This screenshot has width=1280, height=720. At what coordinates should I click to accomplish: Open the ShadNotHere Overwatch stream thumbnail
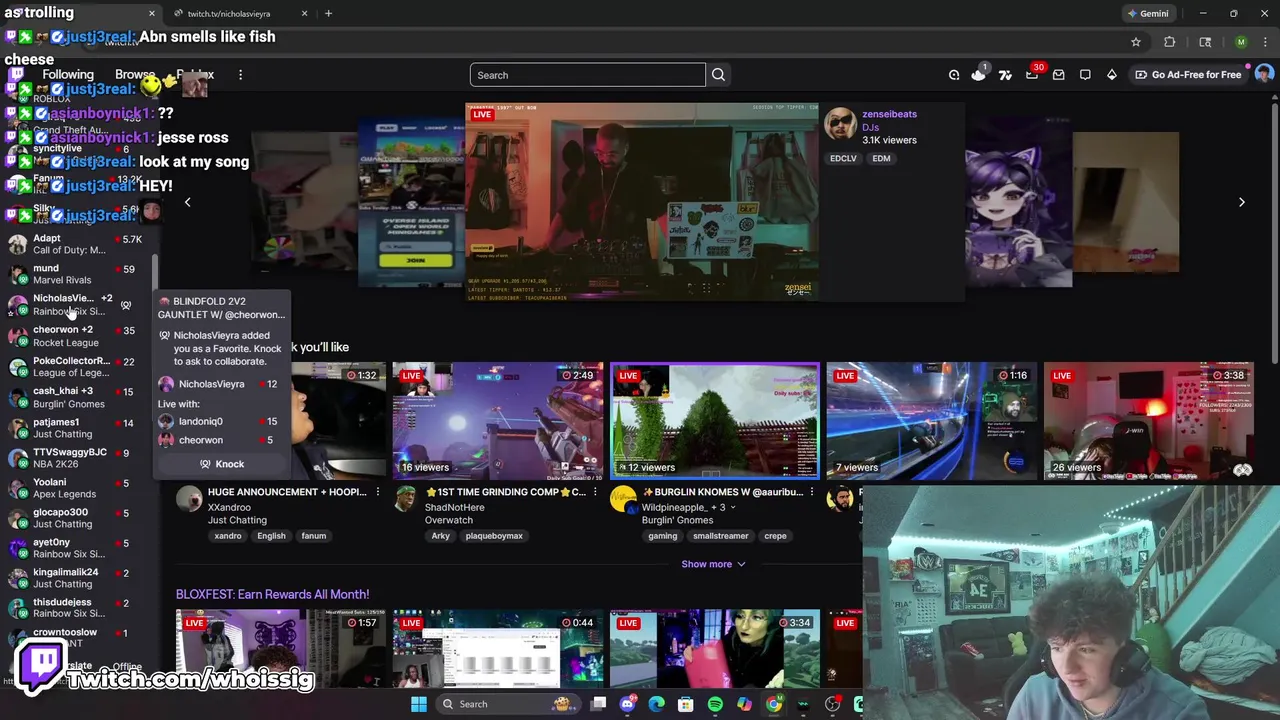click(498, 421)
